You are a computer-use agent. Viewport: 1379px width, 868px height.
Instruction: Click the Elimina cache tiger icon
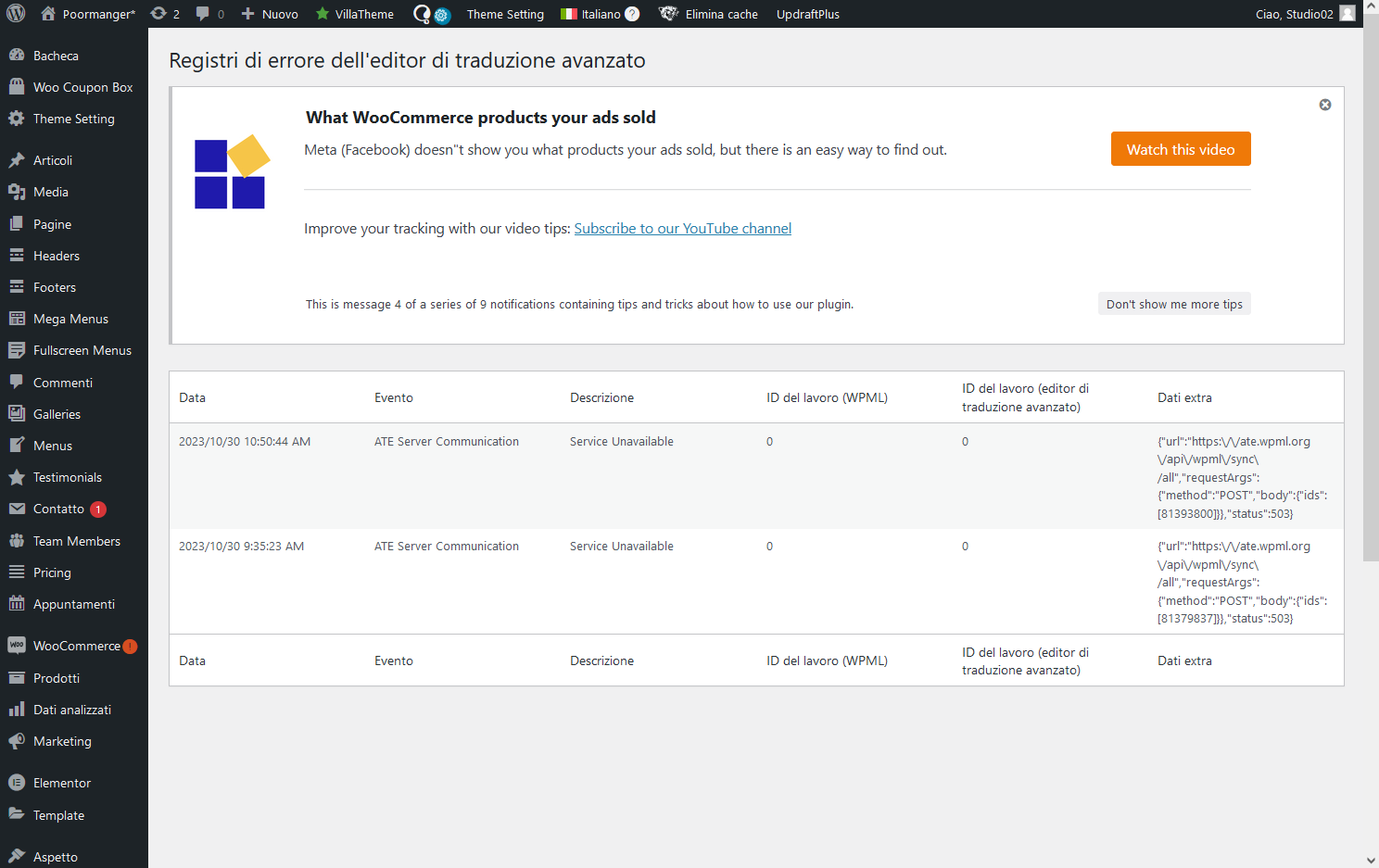click(x=668, y=14)
